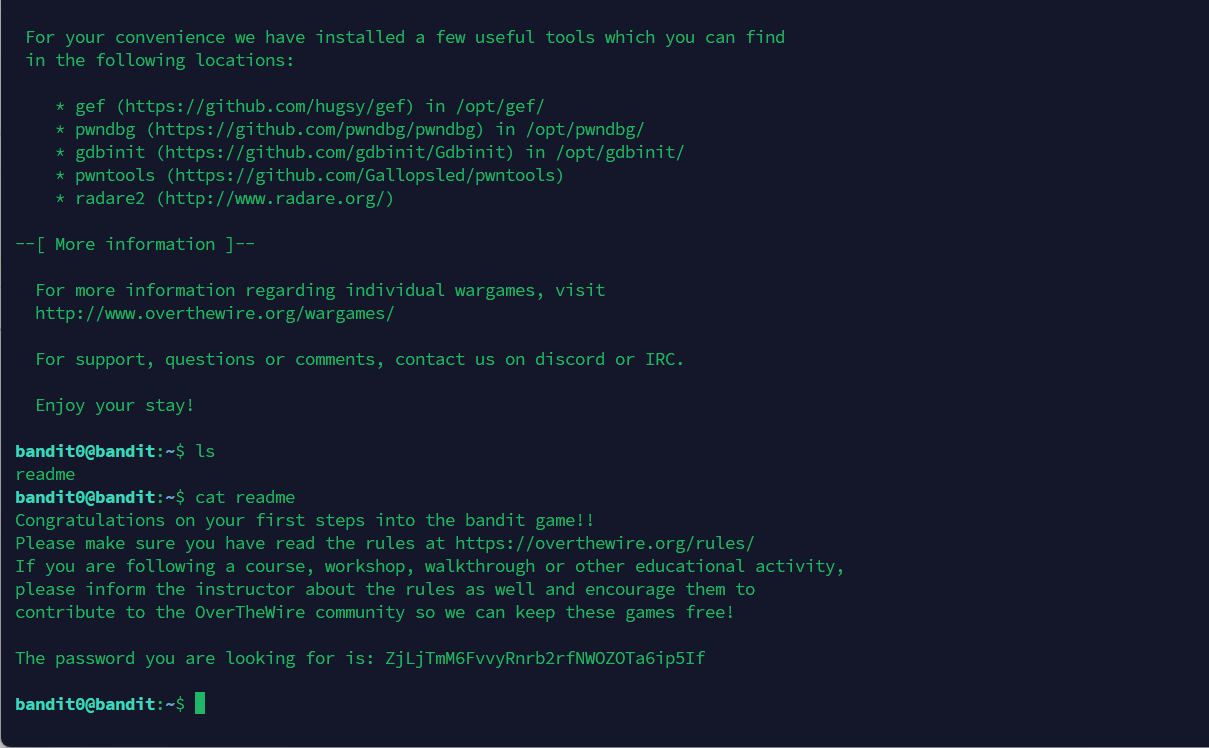Image resolution: width=1209 pixels, height=748 pixels.
Task: Click the green terminal cursor block
Action: (200, 703)
